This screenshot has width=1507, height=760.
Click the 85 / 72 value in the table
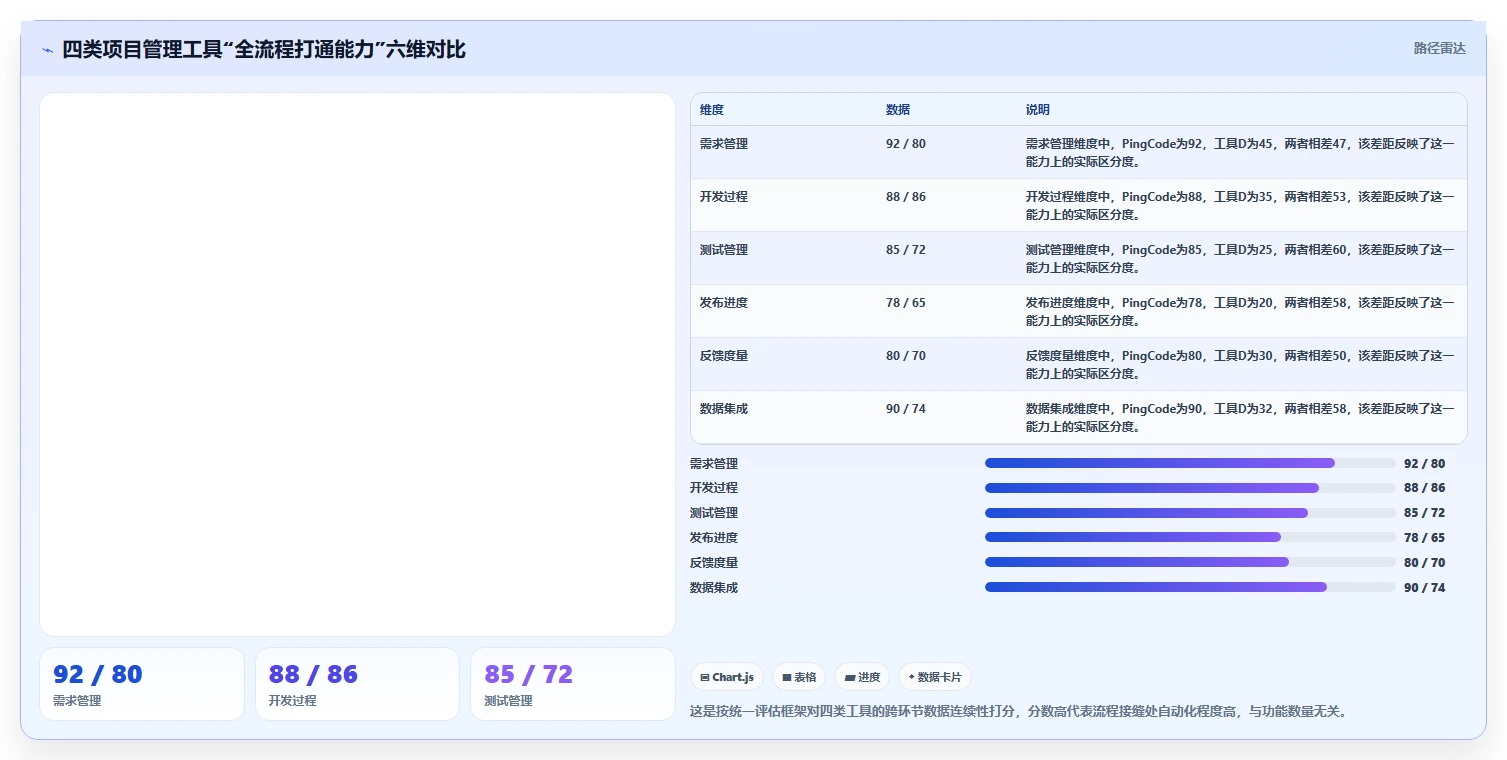point(906,250)
